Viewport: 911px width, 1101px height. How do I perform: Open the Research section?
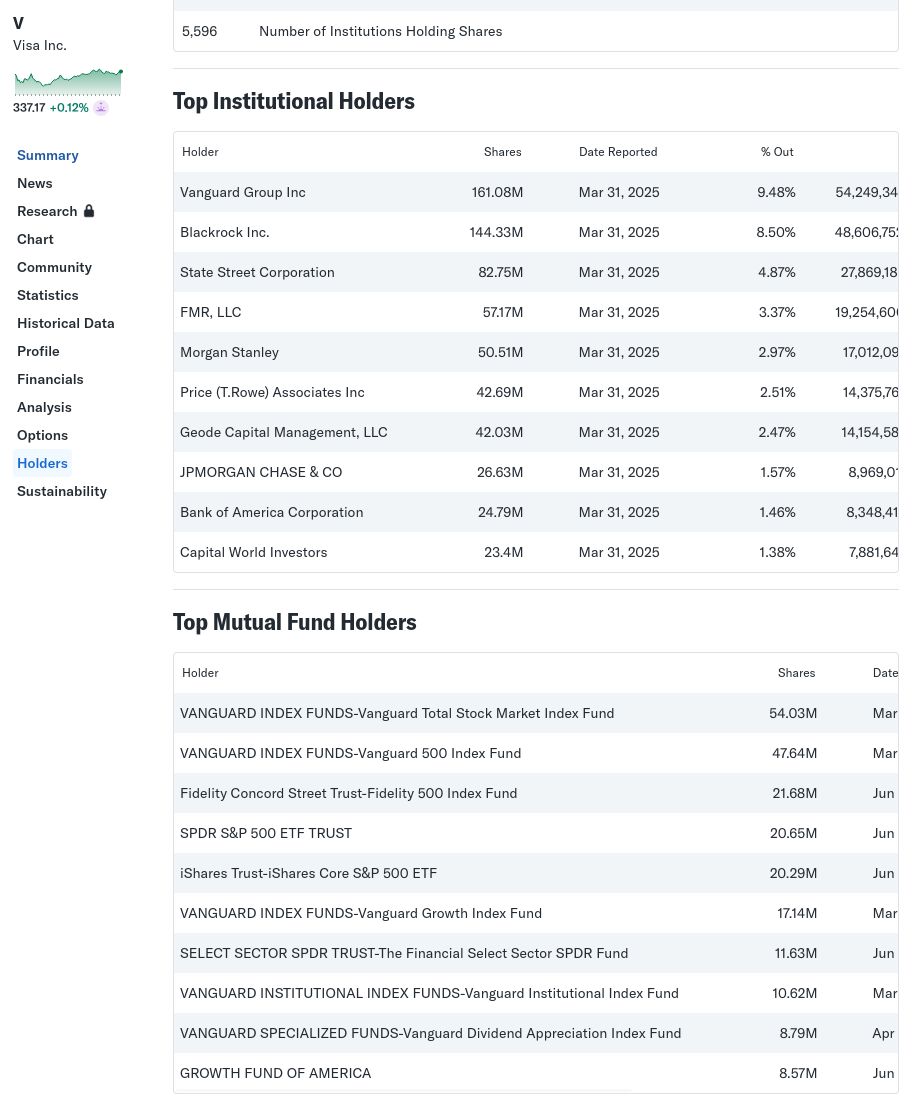coord(47,211)
